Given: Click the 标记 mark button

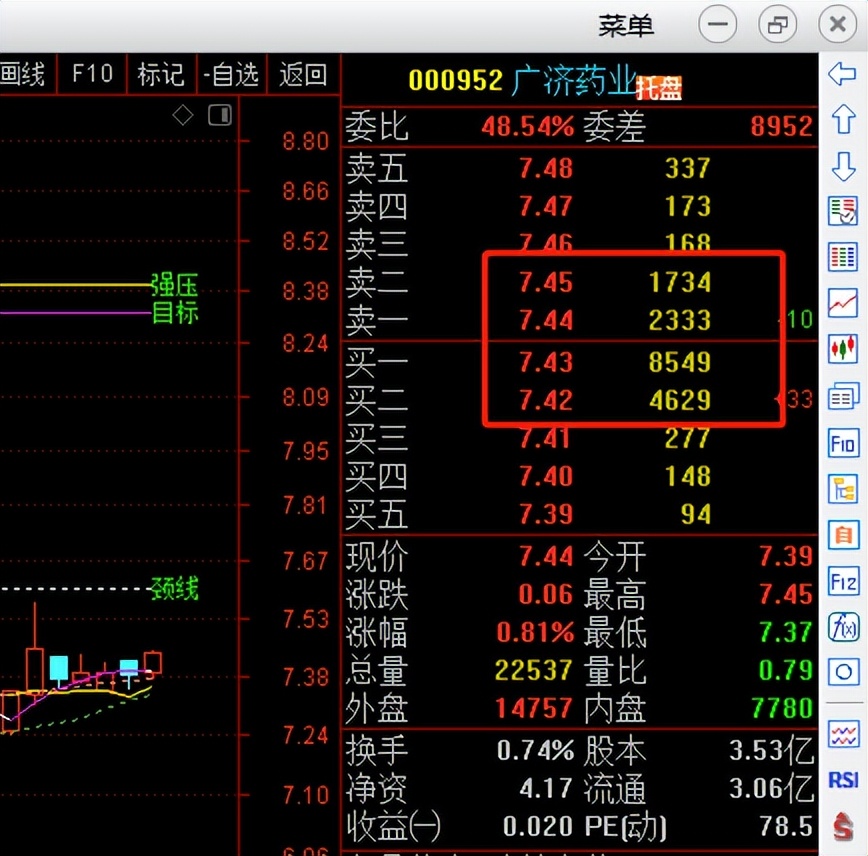Looking at the screenshot, I should click(161, 75).
